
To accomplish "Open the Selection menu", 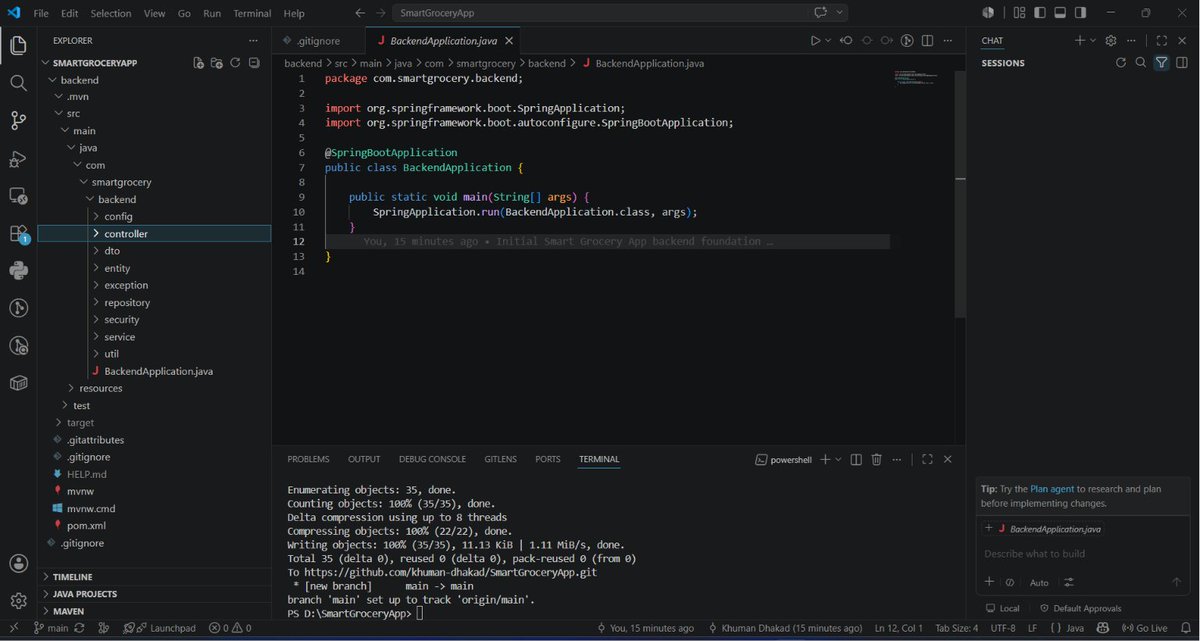I will (110, 13).
